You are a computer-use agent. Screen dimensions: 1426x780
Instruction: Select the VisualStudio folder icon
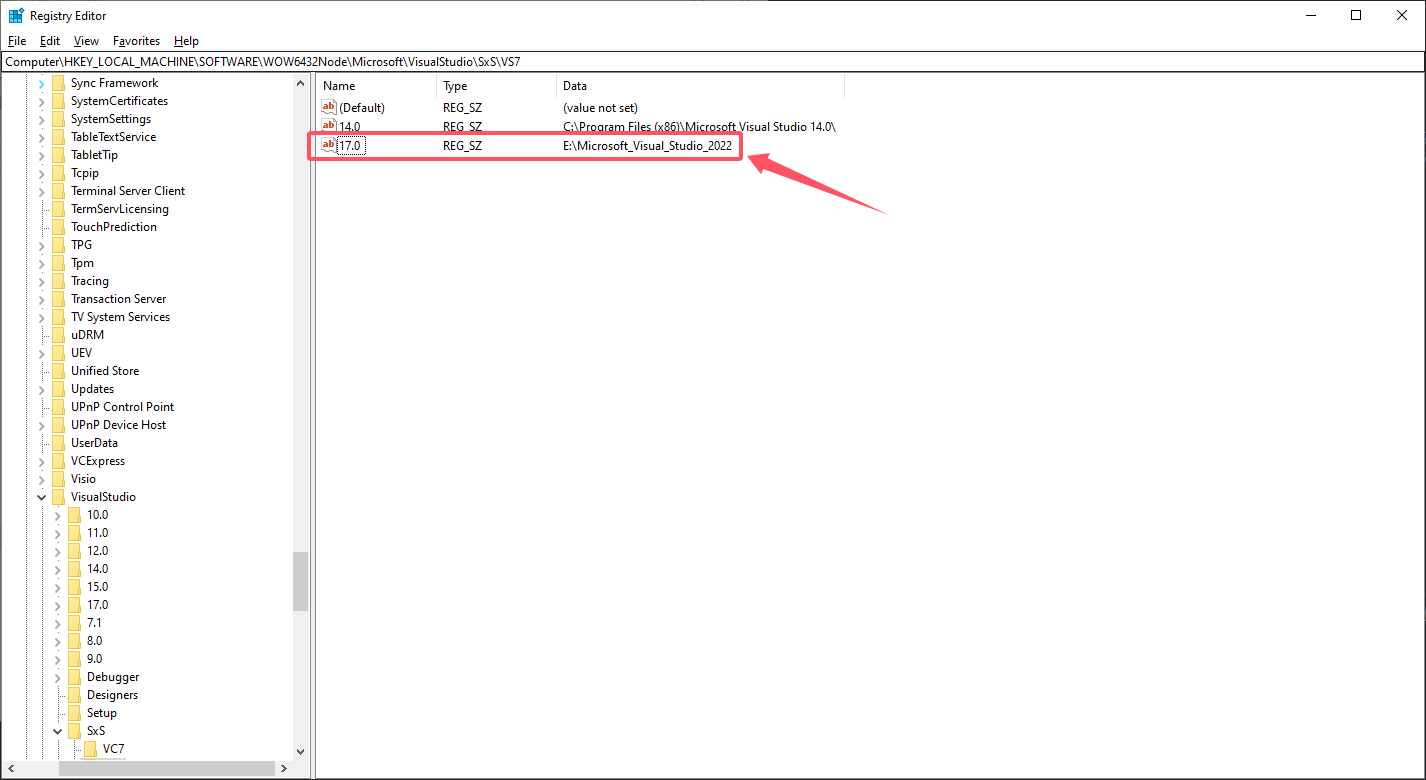[58, 497]
